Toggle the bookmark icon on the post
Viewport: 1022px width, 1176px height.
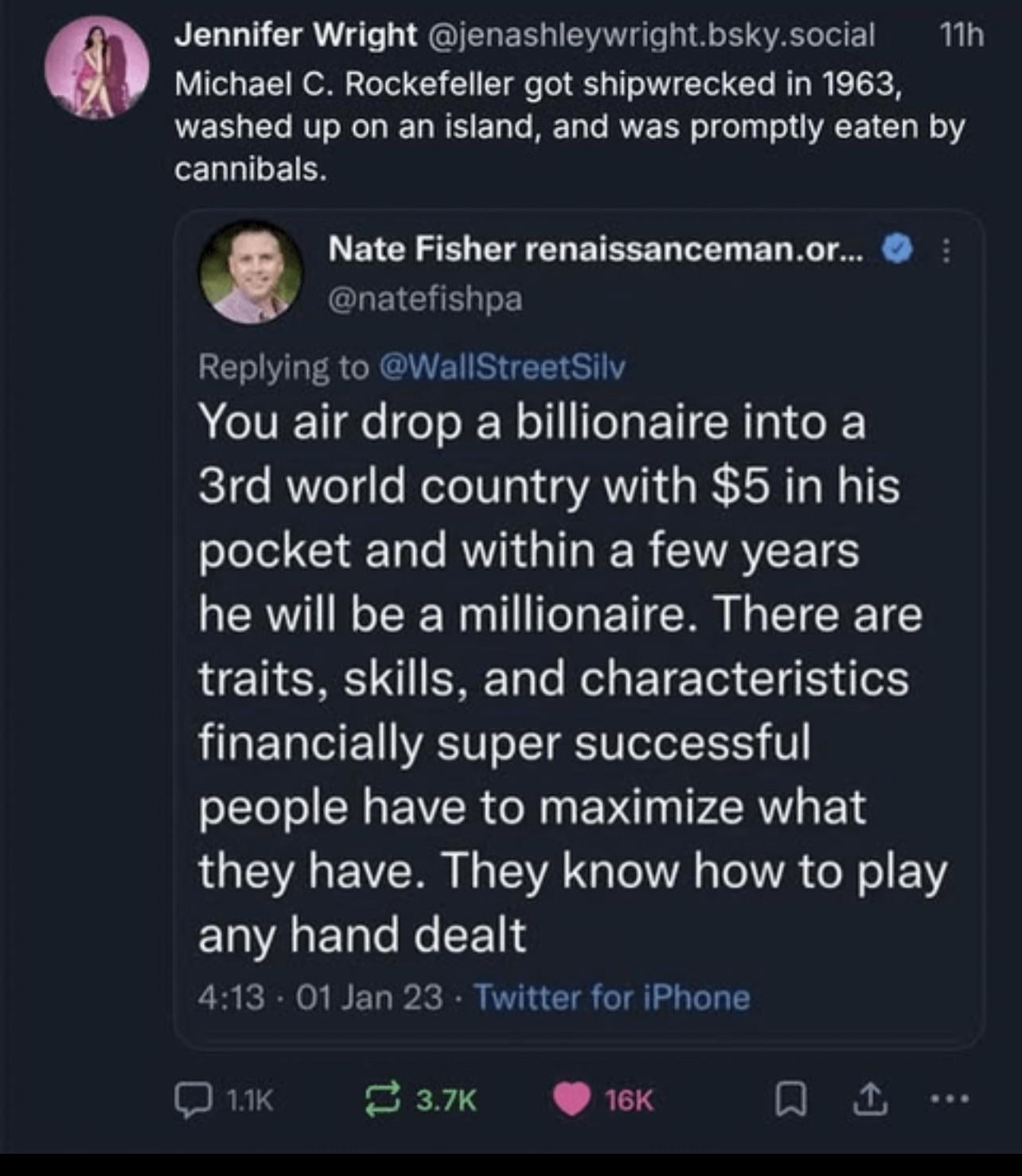[x=790, y=1100]
